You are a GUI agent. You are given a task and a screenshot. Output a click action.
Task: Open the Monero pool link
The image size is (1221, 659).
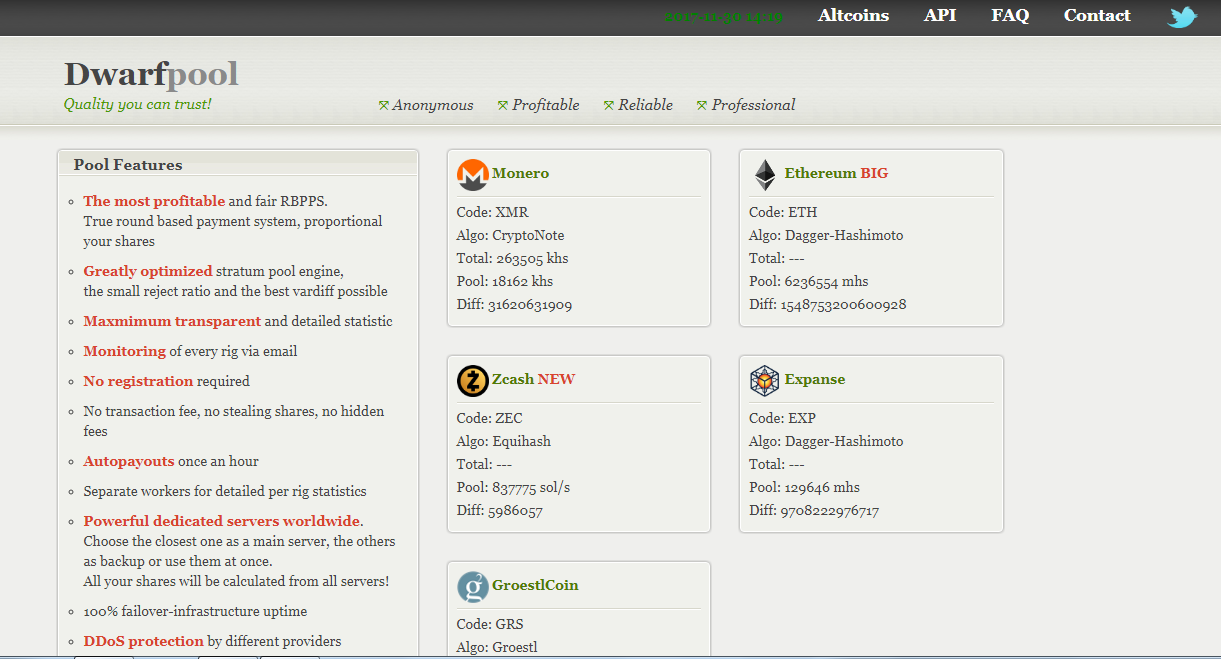click(x=520, y=173)
